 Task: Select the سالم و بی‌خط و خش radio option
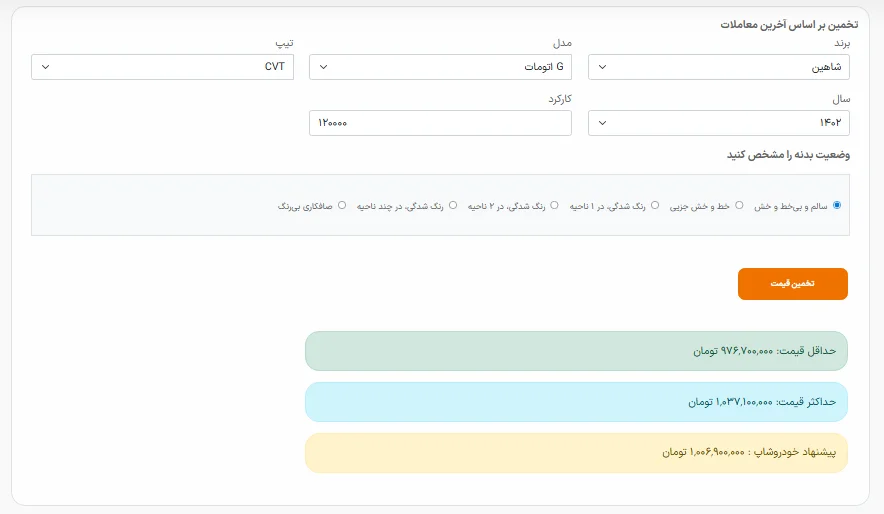click(x=837, y=205)
